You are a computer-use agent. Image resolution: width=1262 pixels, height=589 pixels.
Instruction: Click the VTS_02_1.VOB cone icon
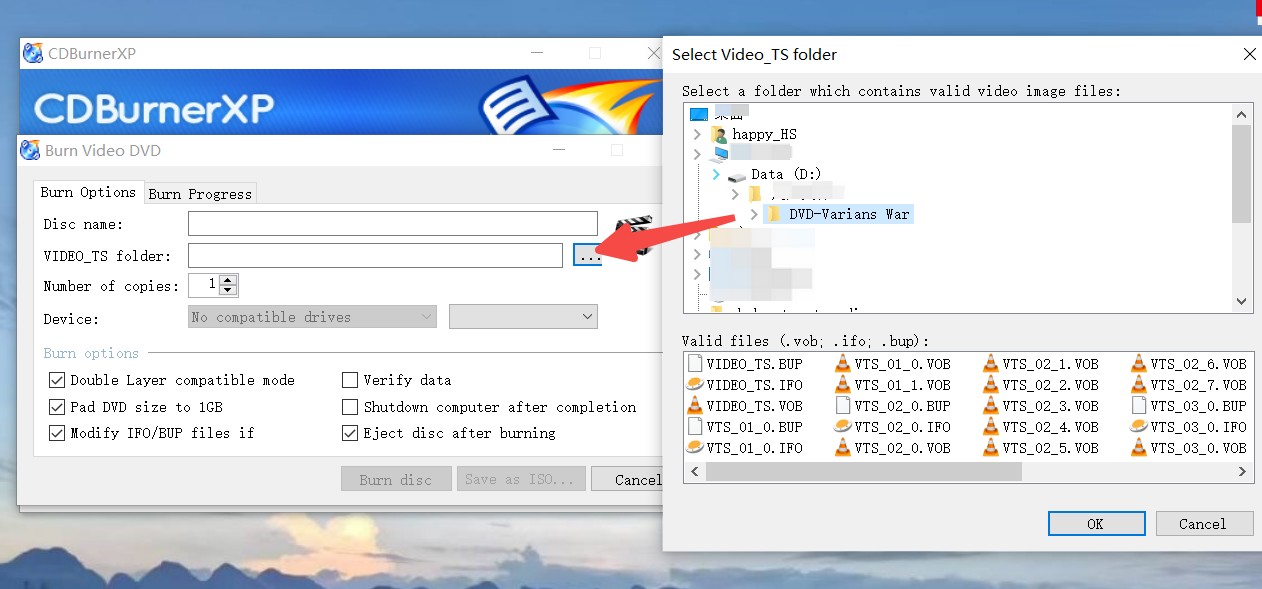991,364
